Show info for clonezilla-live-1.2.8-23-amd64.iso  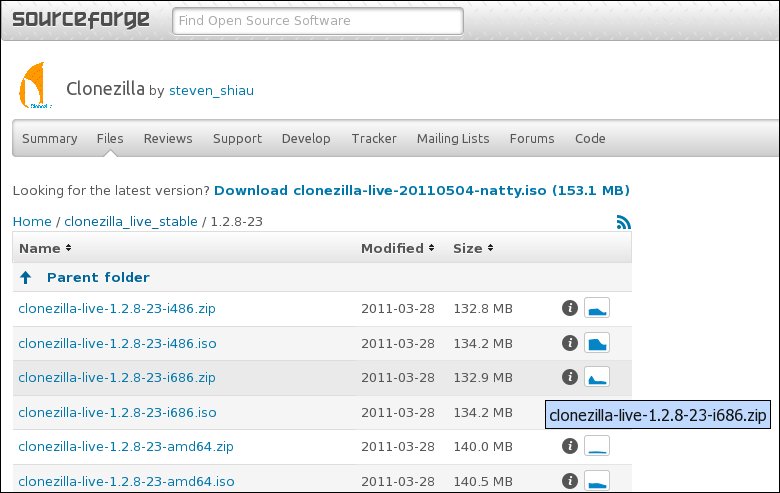click(x=570, y=481)
